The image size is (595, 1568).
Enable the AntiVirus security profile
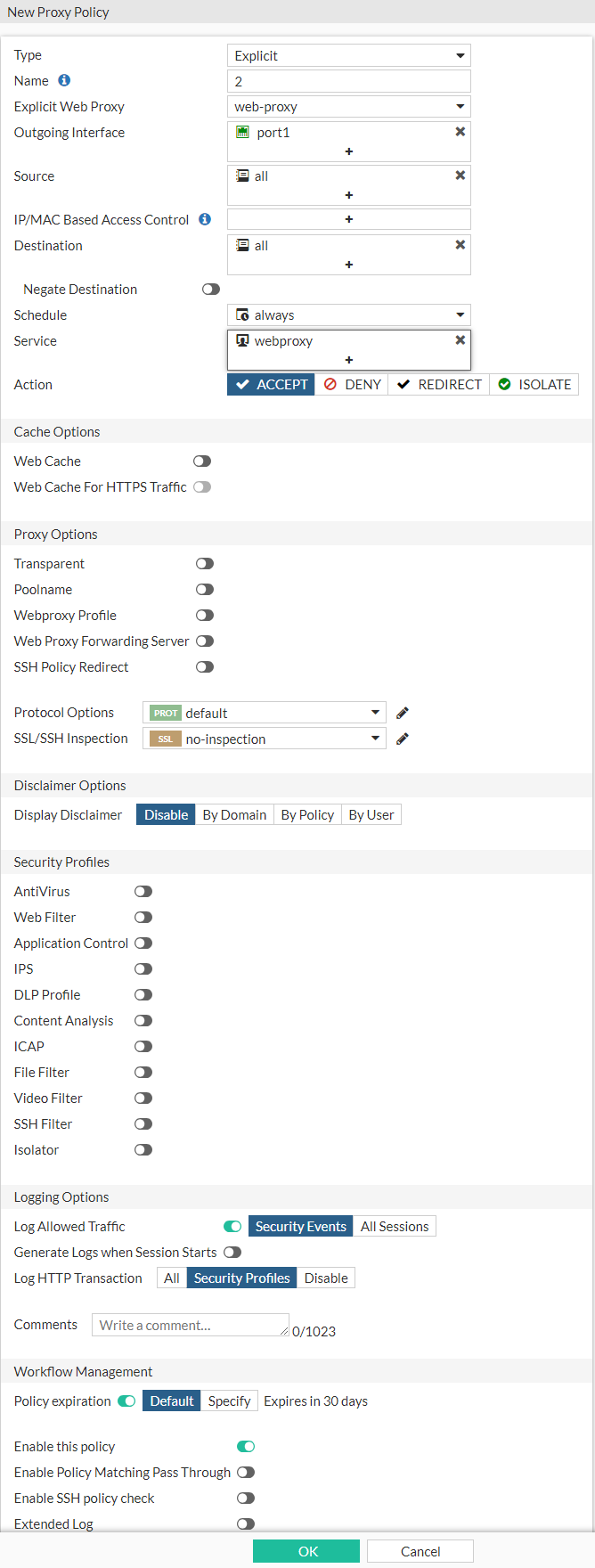(x=142, y=891)
